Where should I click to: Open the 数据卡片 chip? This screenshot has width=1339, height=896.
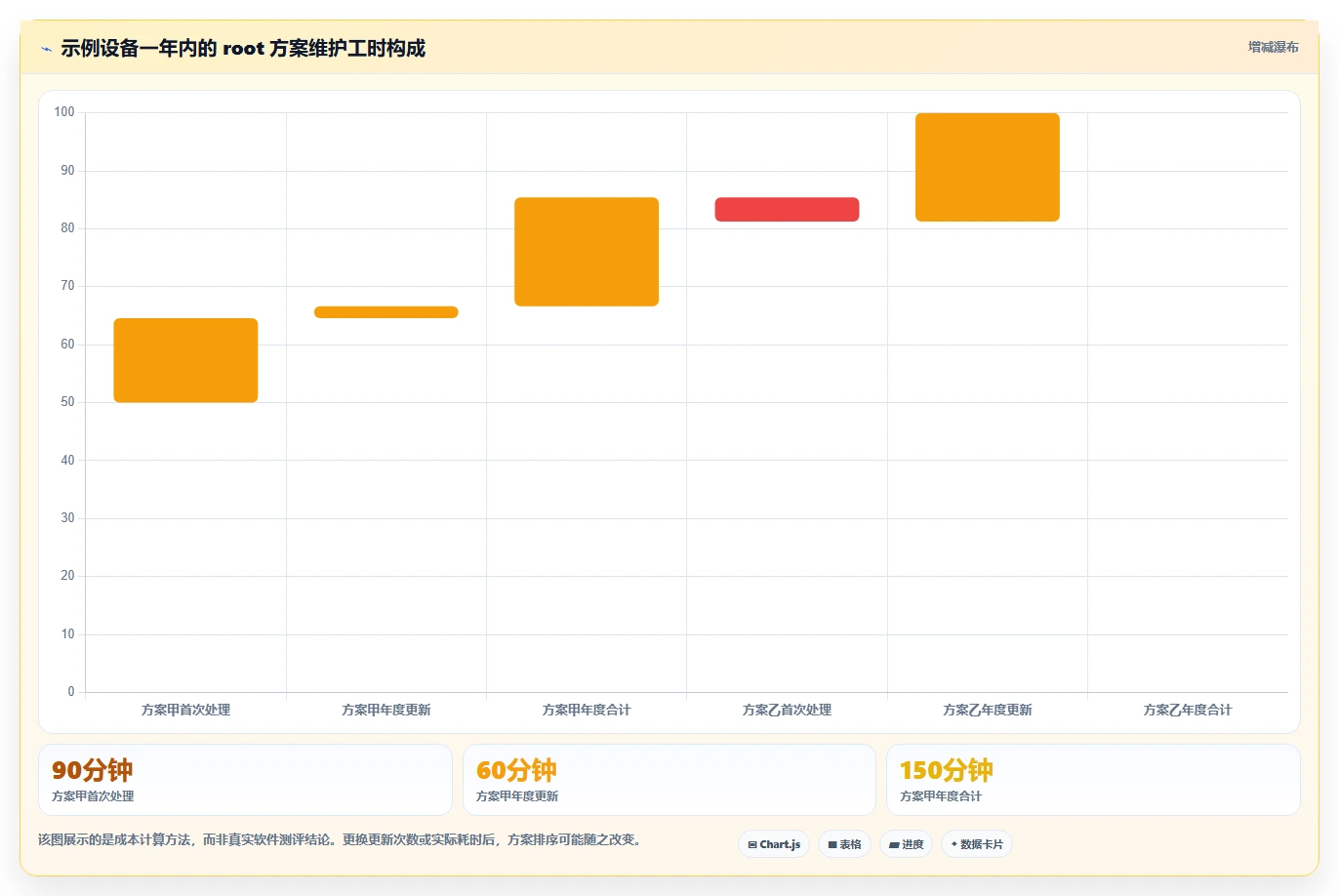pyautogui.click(x=977, y=844)
